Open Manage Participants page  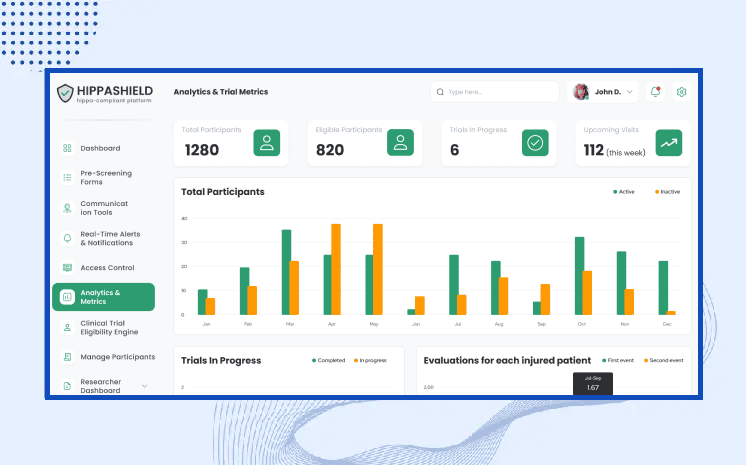pyautogui.click(x=117, y=357)
